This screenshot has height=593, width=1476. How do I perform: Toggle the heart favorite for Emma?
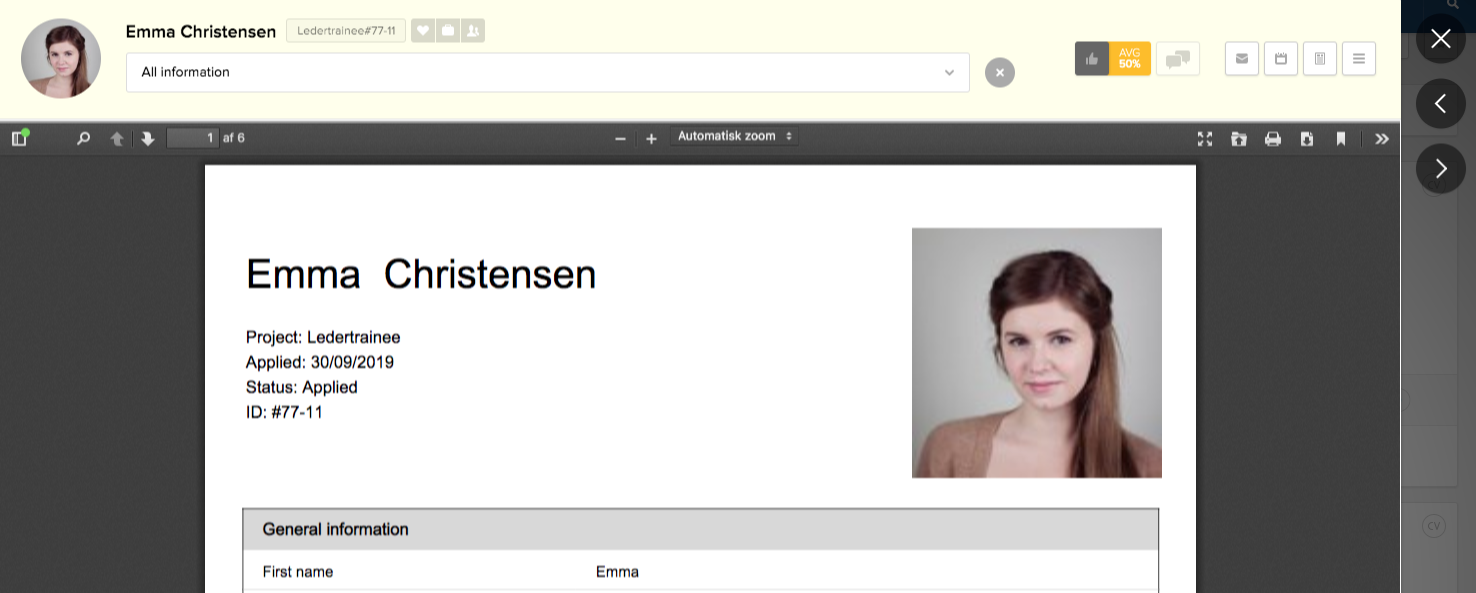click(423, 31)
